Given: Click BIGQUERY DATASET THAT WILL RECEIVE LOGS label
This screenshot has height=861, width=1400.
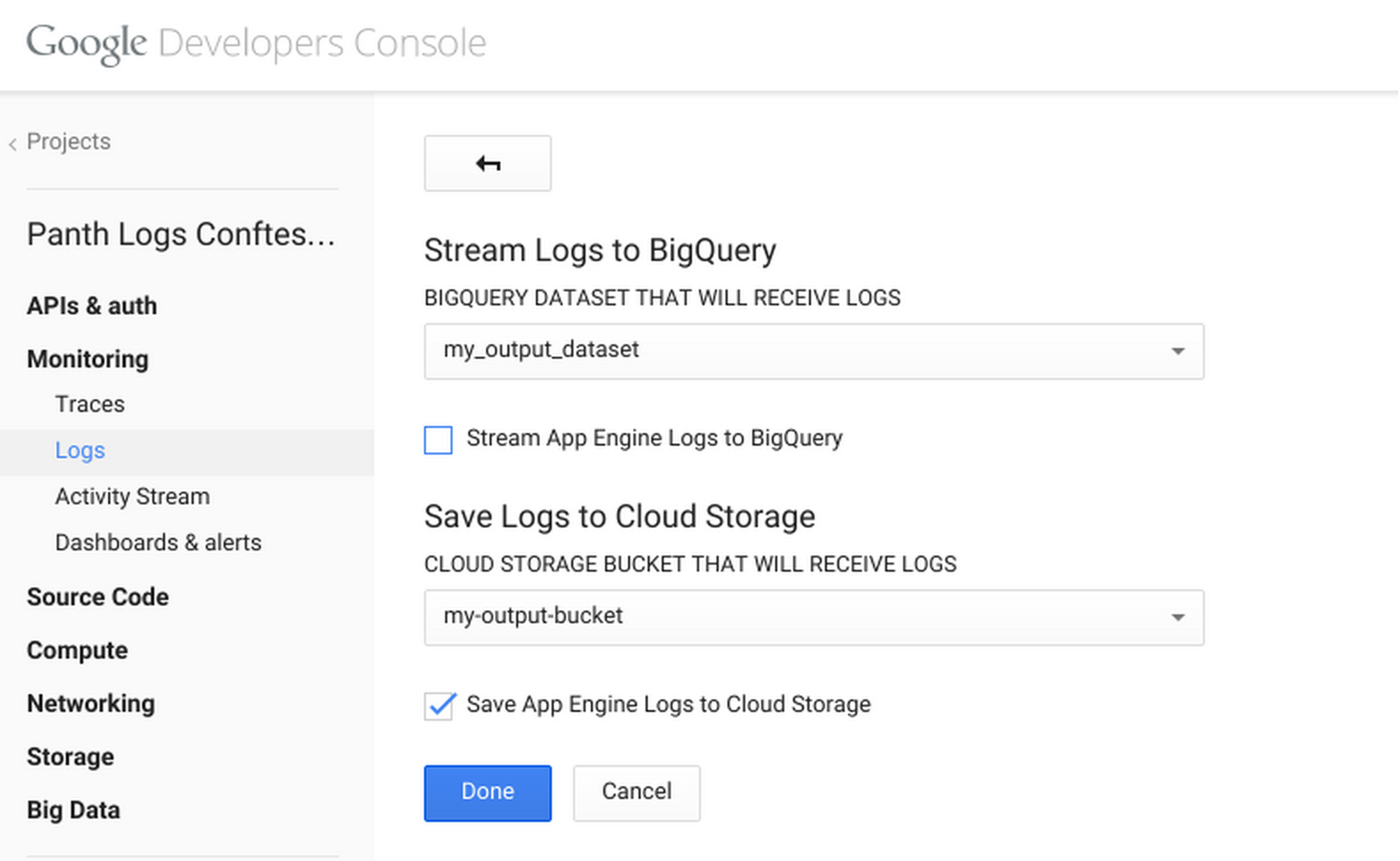Looking at the screenshot, I should [662, 298].
